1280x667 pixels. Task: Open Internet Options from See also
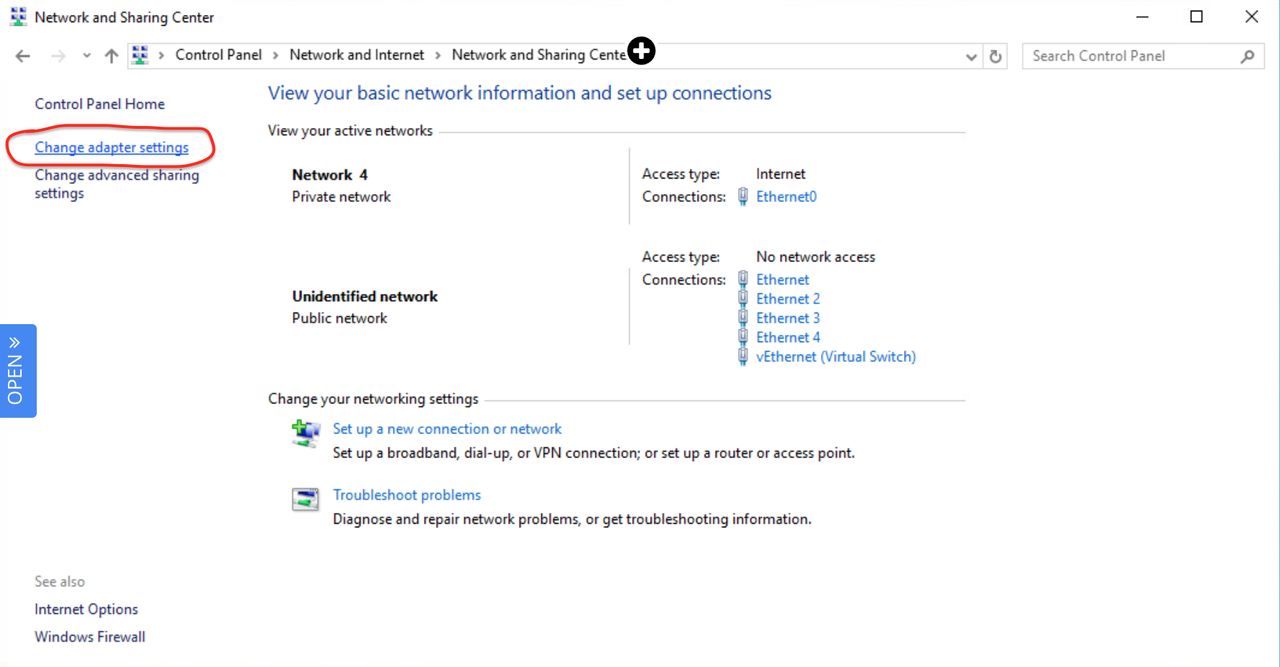86,608
